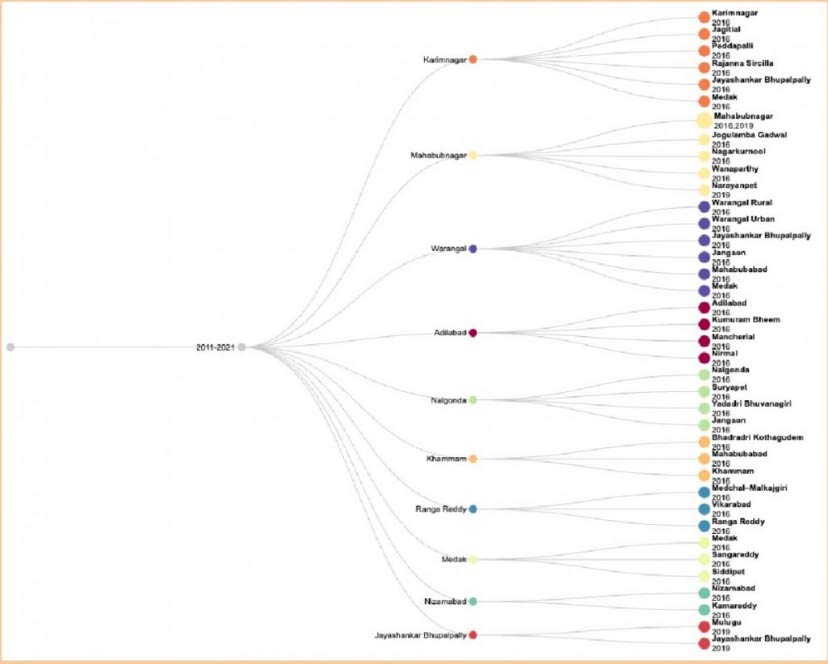Image resolution: width=828 pixels, height=664 pixels.
Task: Select the Jogulamba Gadwal node
Action: click(x=704, y=138)
